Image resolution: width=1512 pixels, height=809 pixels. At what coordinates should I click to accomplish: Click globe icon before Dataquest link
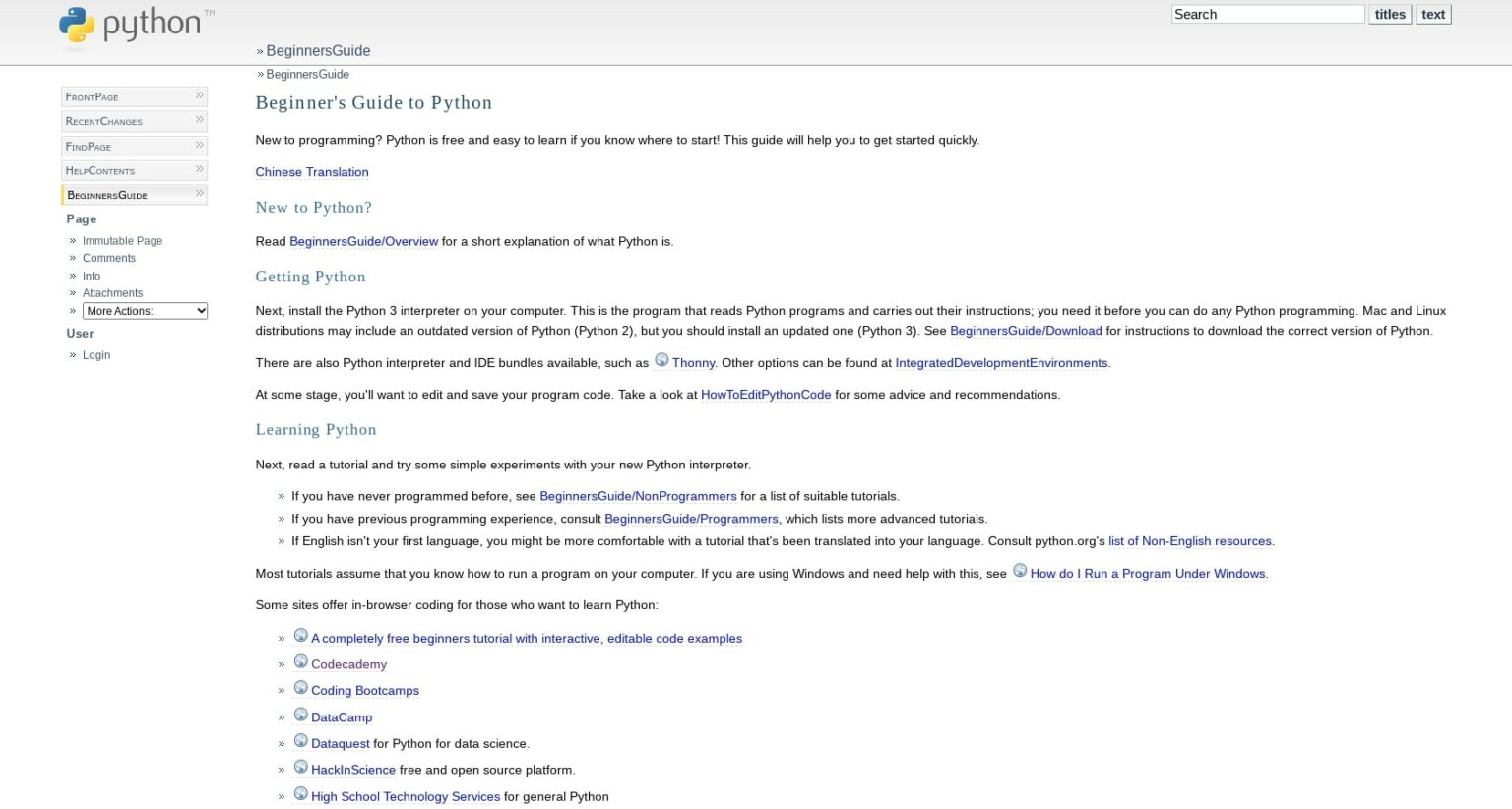[x=301, y=741]
